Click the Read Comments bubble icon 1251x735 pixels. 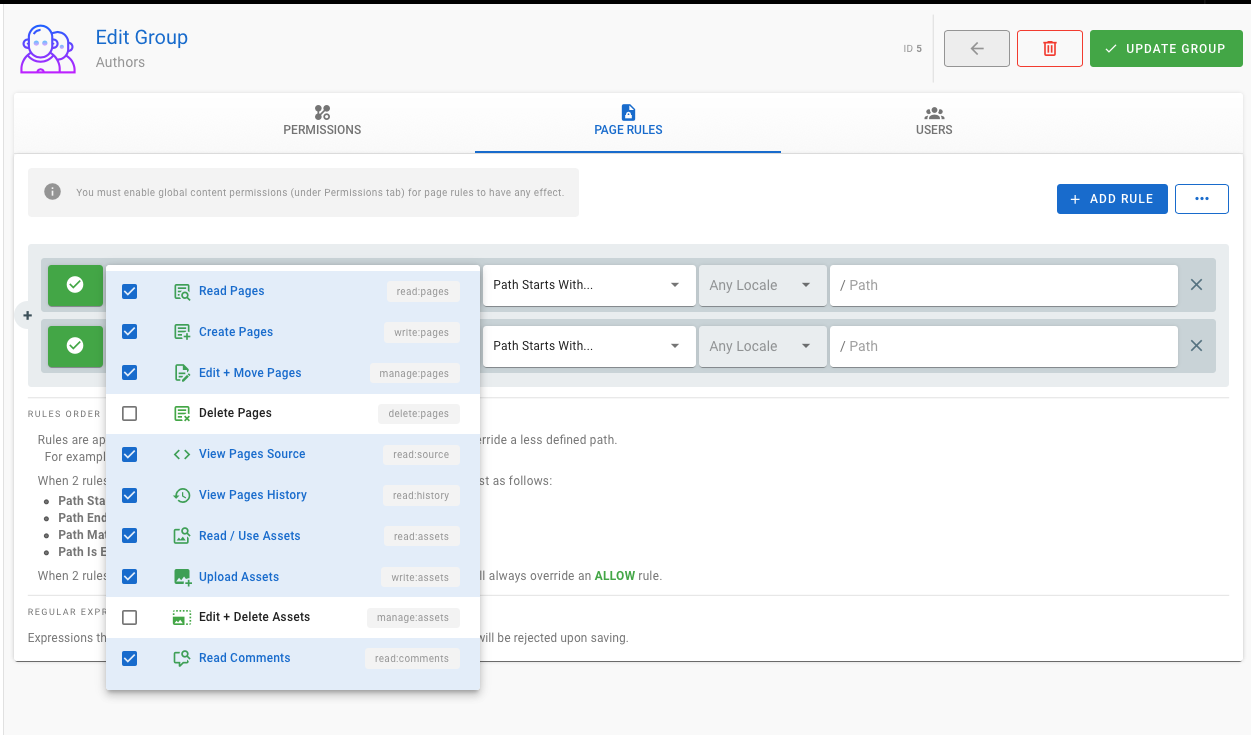182,658
